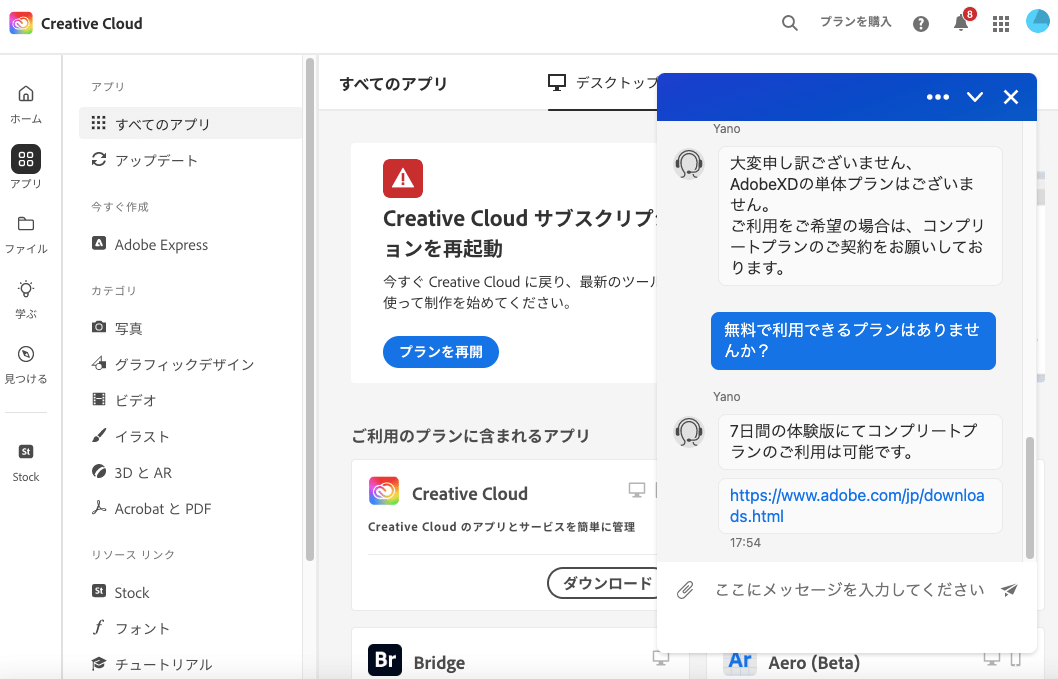This screenshot has height=679, width=1058.
Task: Open the help question mark icon
Action: [920, 24]
